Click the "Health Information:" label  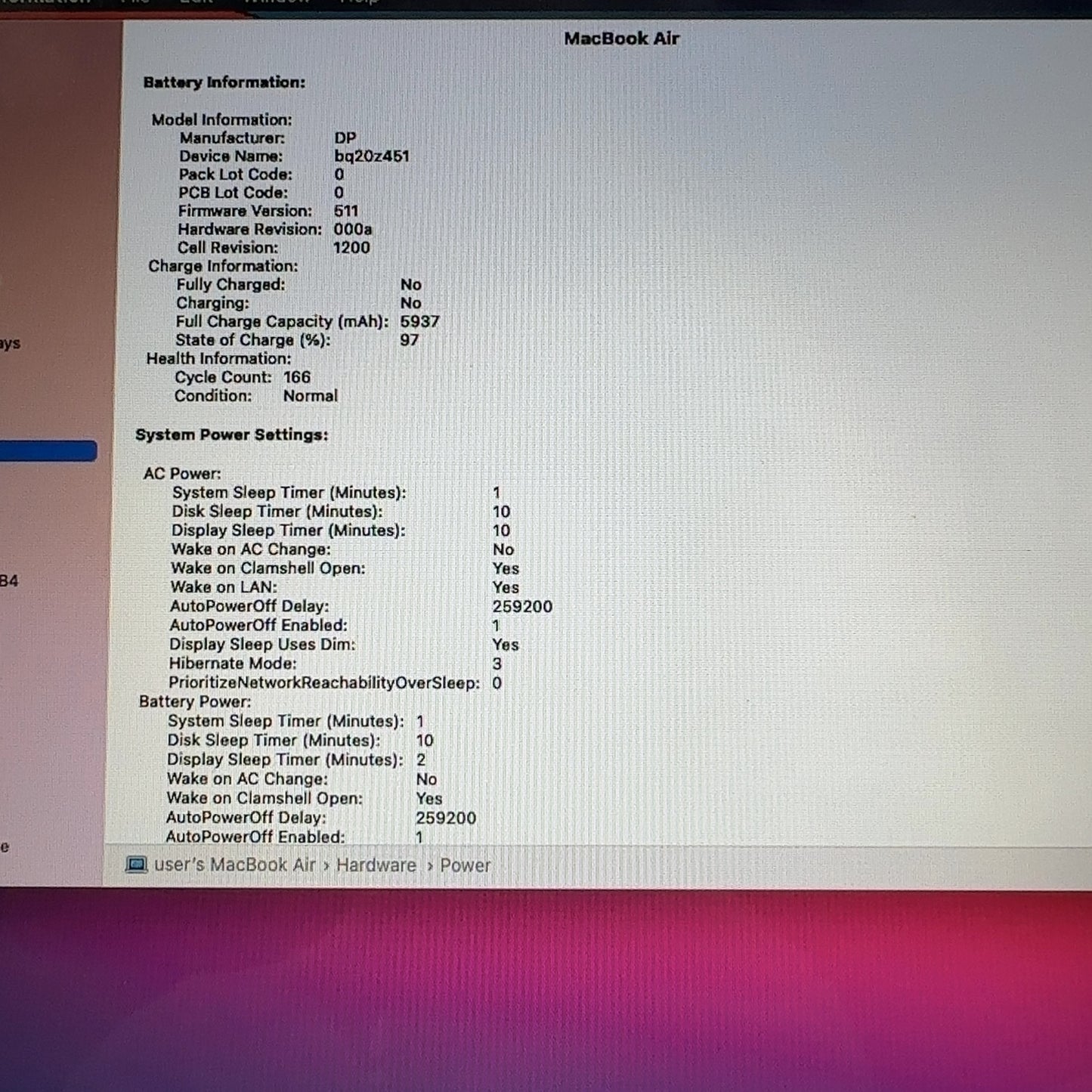218,359
